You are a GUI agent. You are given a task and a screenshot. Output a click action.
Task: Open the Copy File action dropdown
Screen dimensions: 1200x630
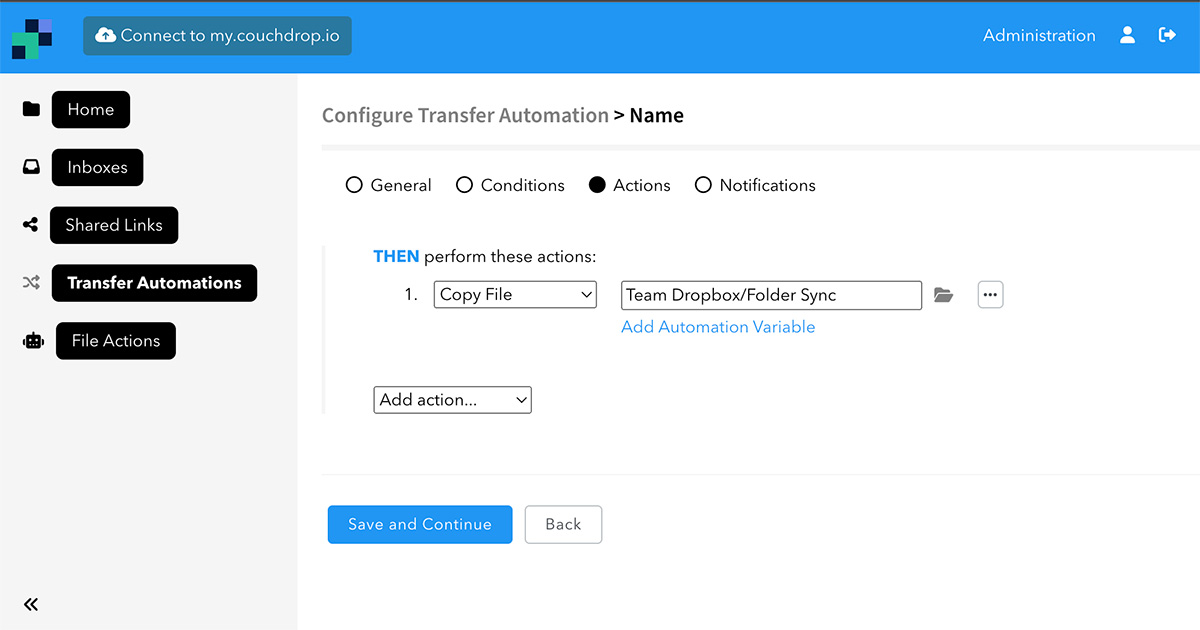tap(515, 294)
